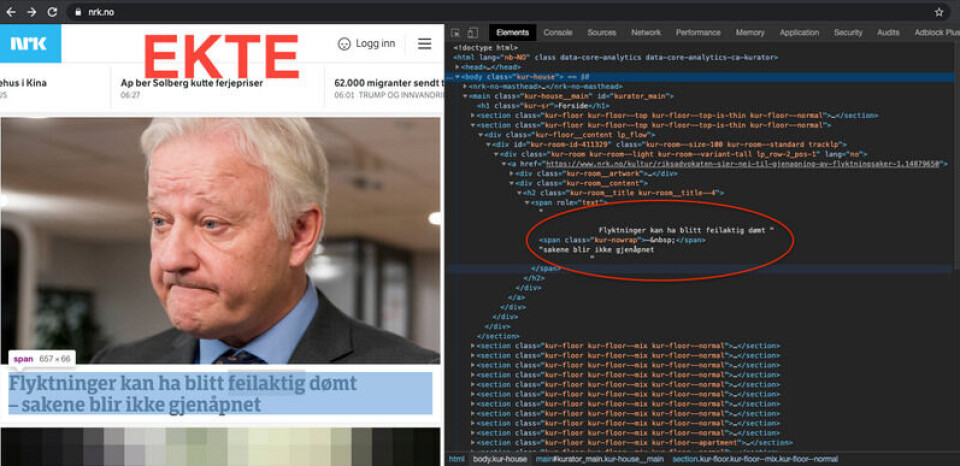Screen dimensions: 960x466
Task: Click the Logg inn button
Action: point(366,44)
